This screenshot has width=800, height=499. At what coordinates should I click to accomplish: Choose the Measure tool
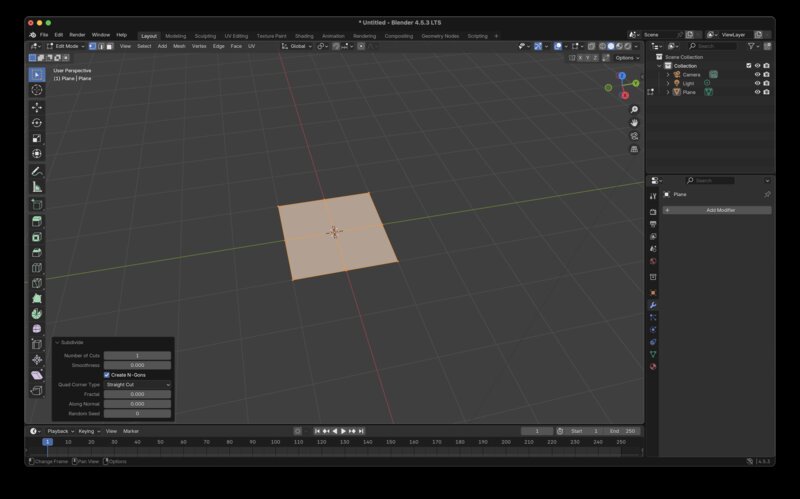click(x=37, y=187)
